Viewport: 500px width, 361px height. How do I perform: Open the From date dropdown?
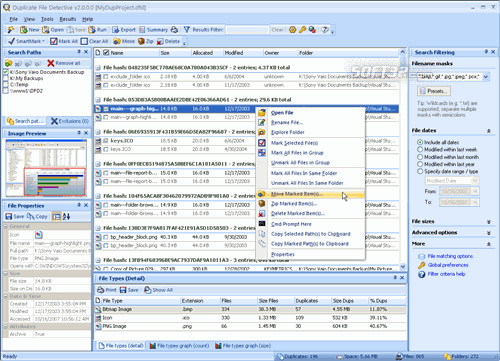pyautogui.click(x=475, y=191)
